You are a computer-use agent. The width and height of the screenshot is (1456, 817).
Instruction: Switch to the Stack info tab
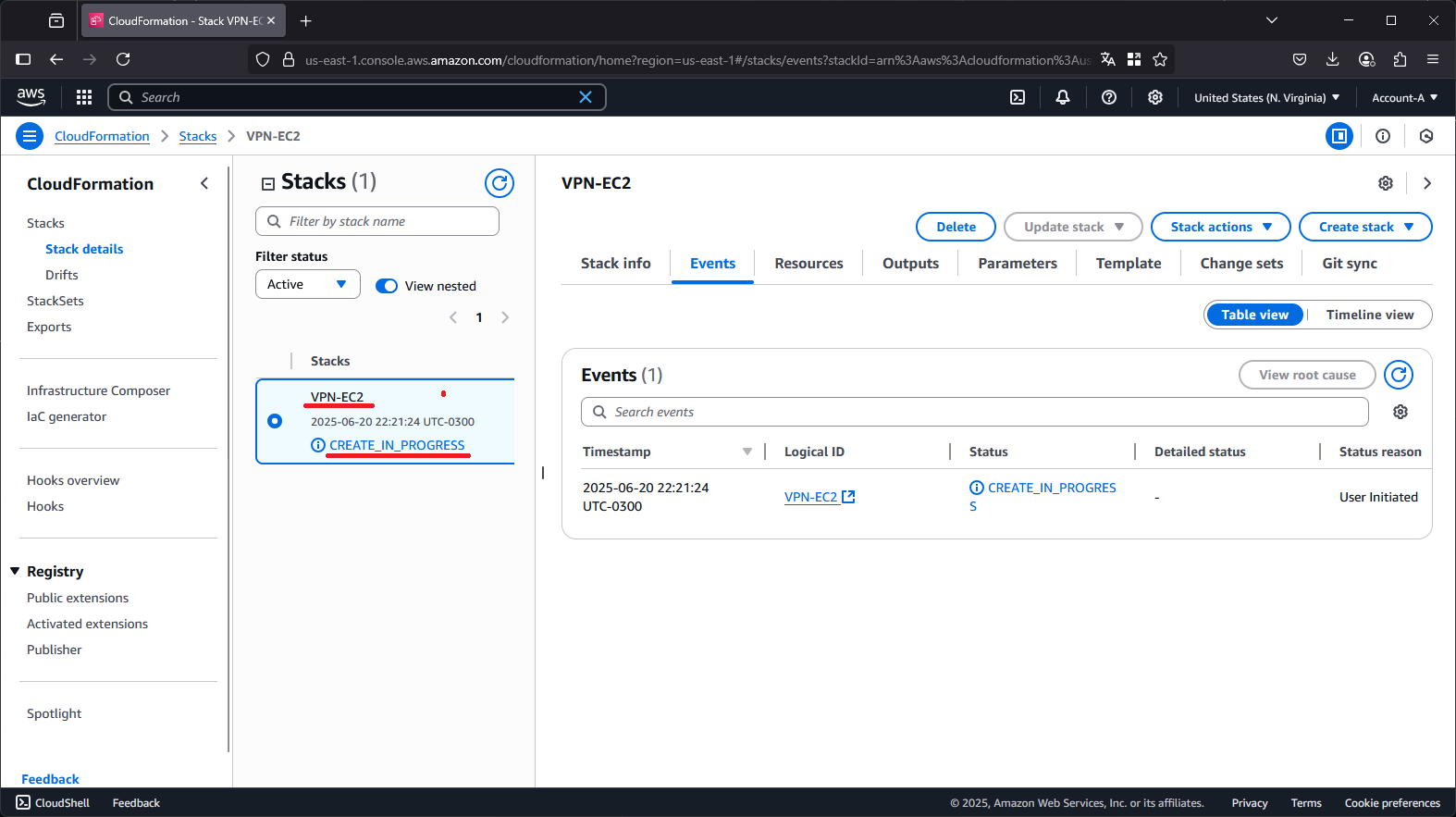pos(616,264)
